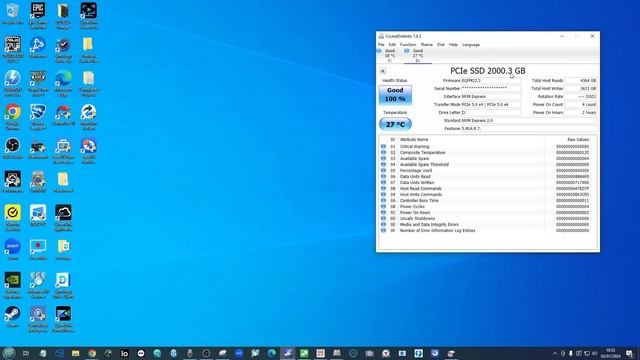Select Media and Data Integrity Errors row

488,224
